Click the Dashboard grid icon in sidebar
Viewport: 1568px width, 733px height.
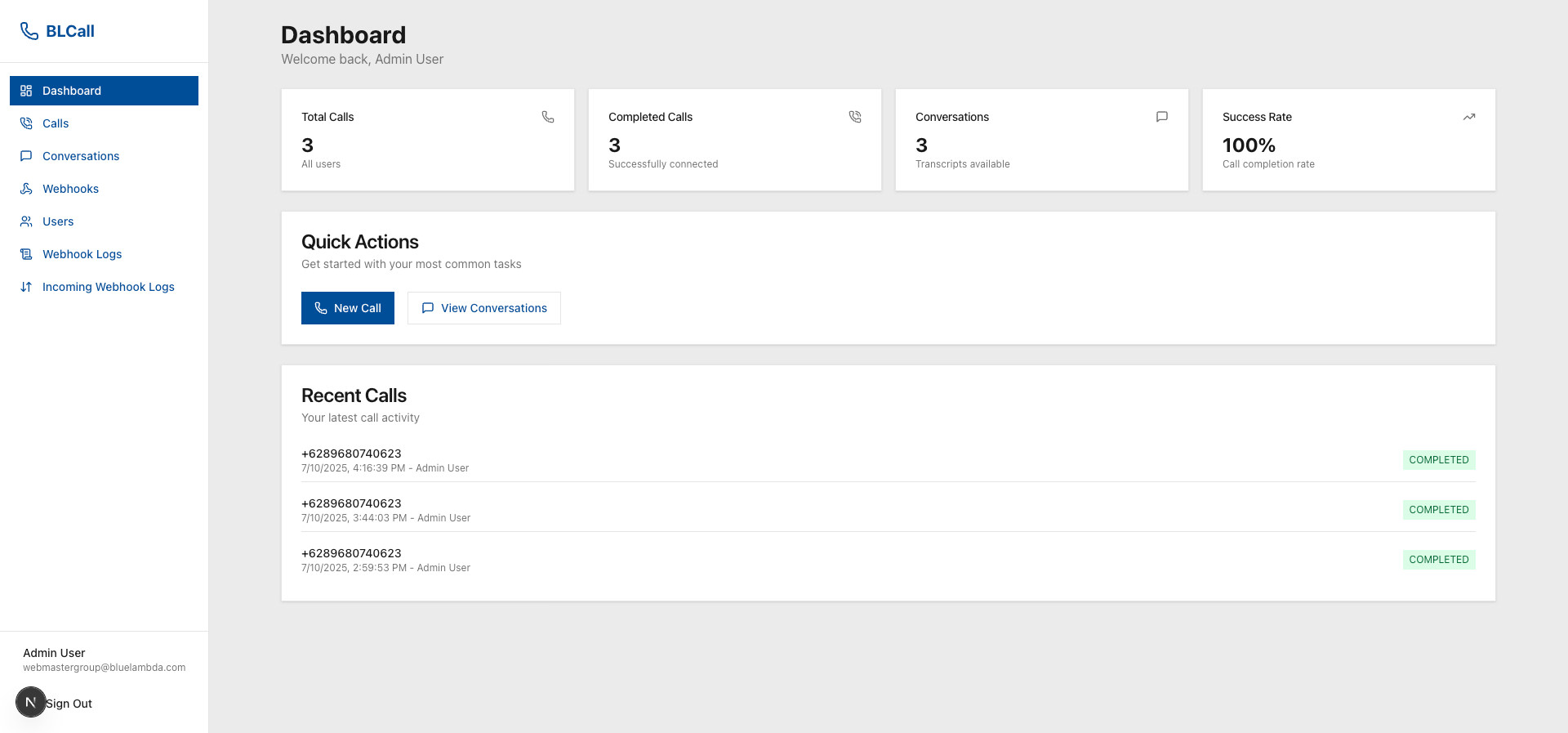coord(26,91)
